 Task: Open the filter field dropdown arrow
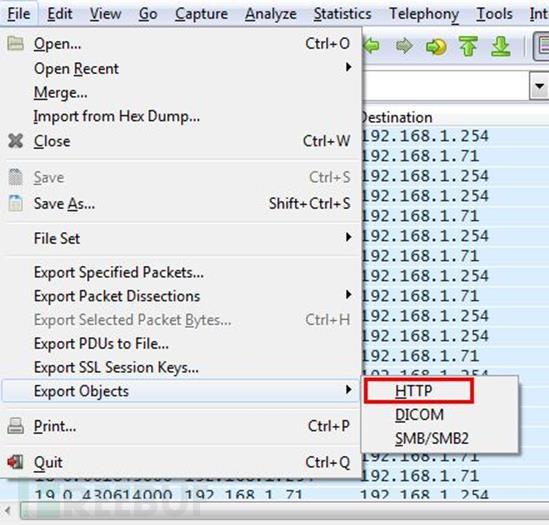[539, 86]
